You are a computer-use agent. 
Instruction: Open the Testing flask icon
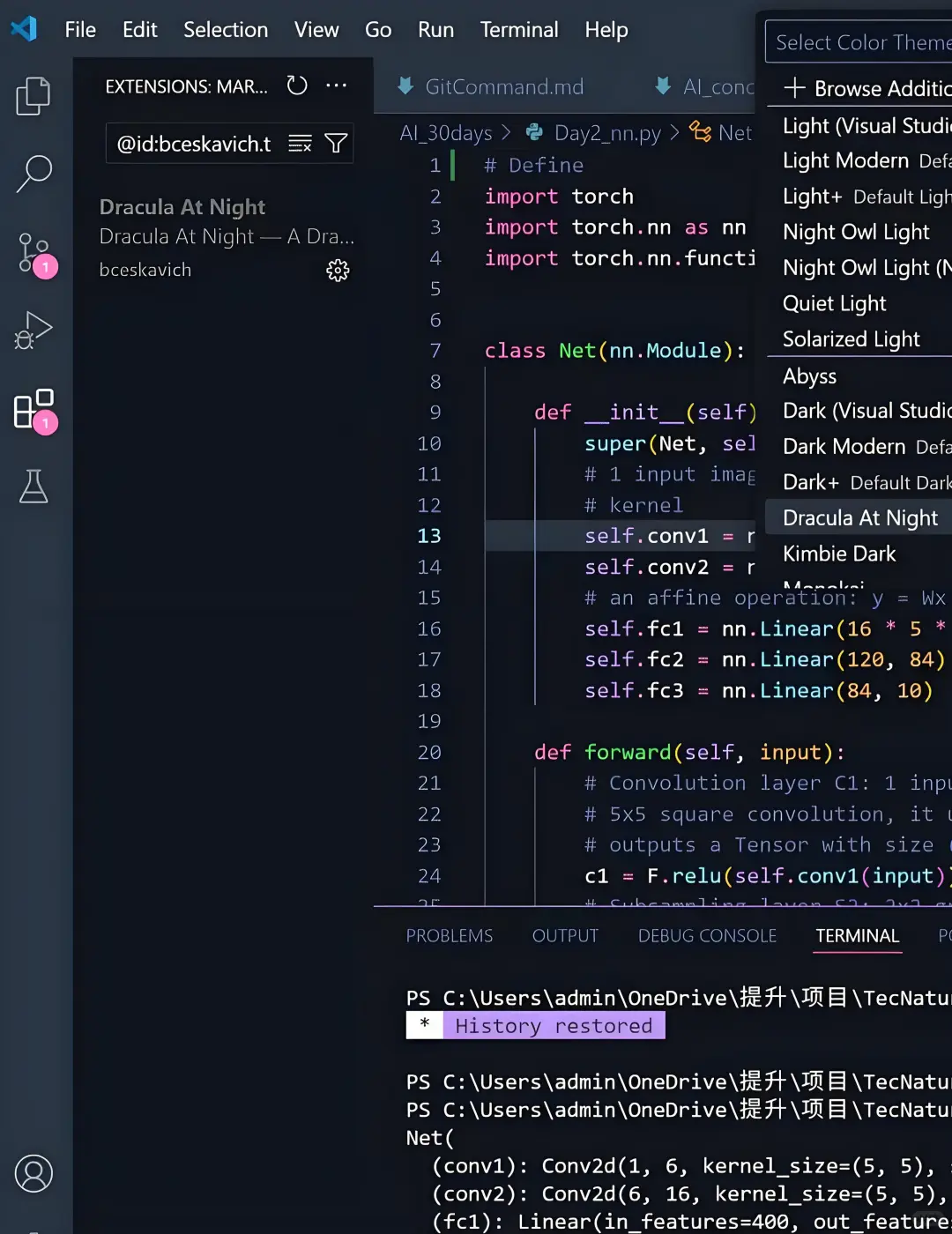(33, 487)
